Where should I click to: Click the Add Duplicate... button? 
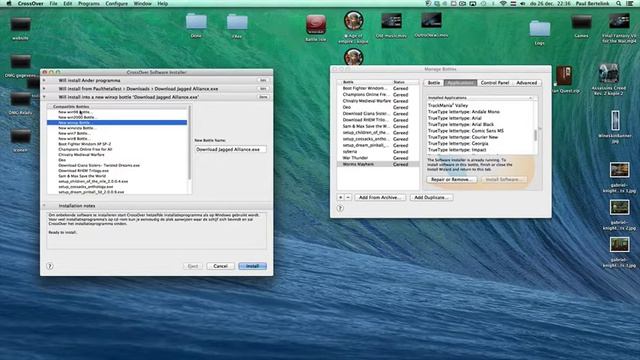coord(431,198)
